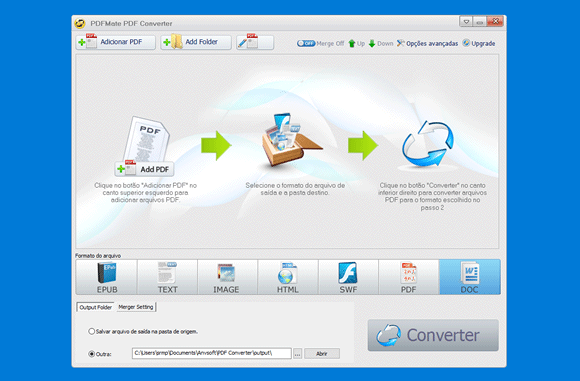The height and width of the screenshot is (381, 580).
Task: Select the SWF output format
Action: coord(348,277)
